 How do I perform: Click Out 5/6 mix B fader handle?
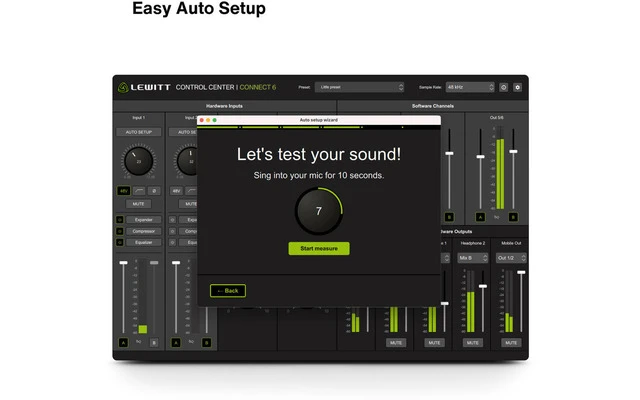[513, 151]
